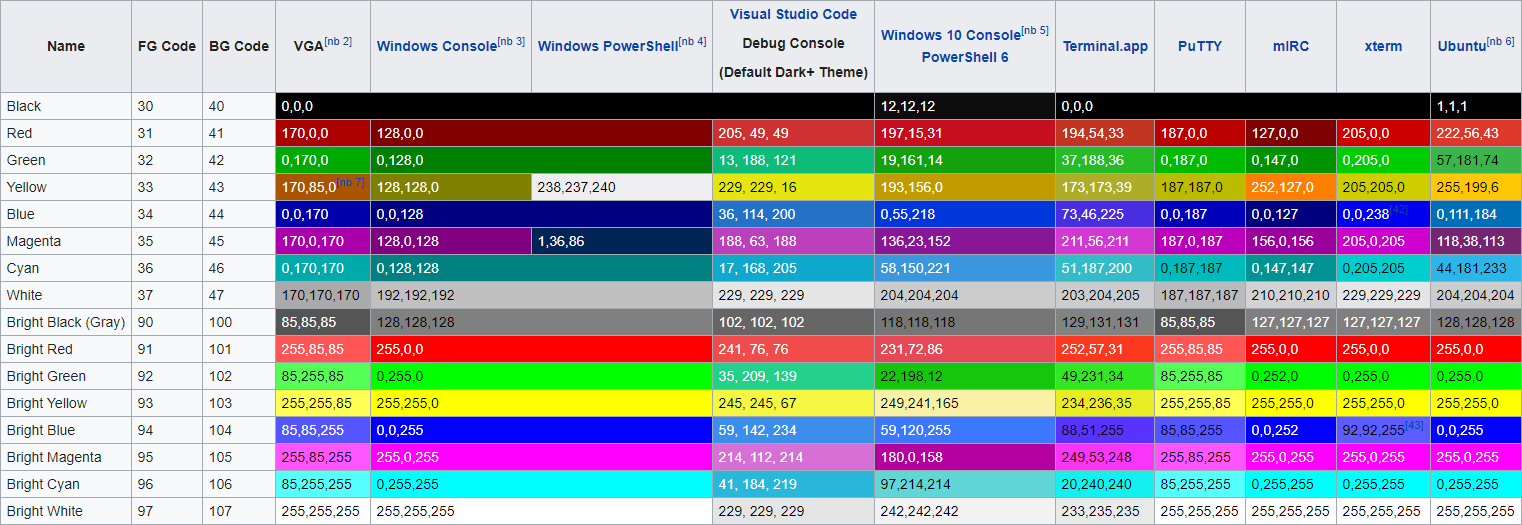This screenshot has height=525, width=1522.
Task: Click the 'FG Code' column header
Action: 167,46
